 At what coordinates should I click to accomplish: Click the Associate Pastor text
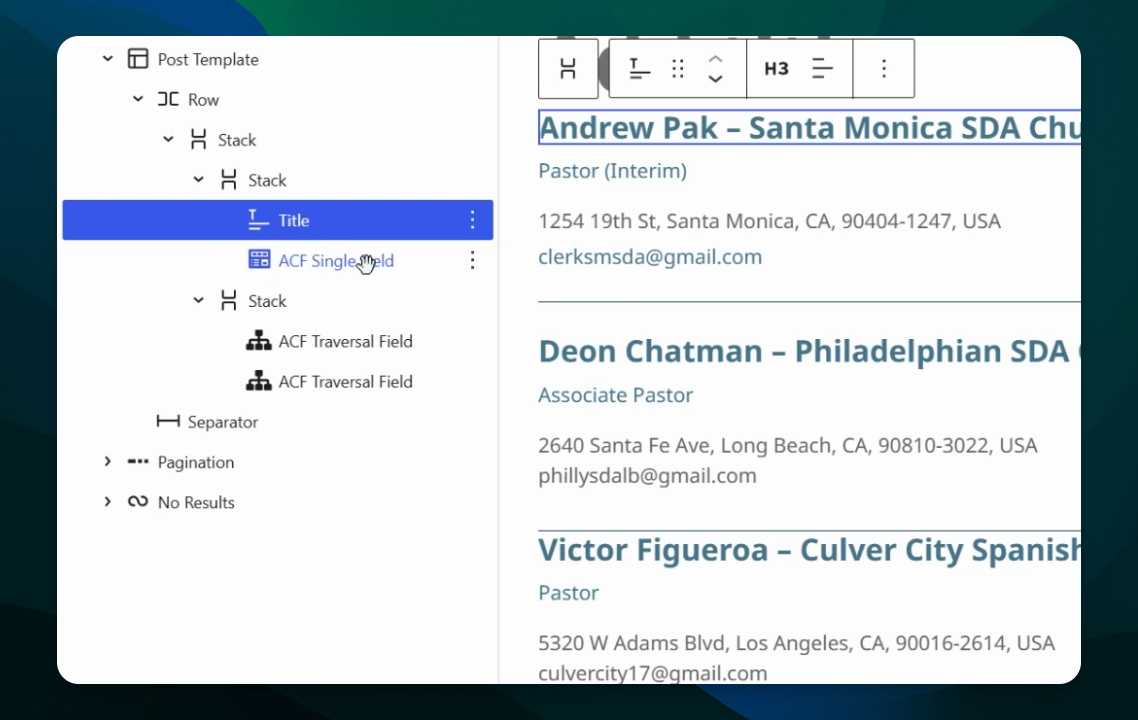pyautogui.click(x=615, y=395)
